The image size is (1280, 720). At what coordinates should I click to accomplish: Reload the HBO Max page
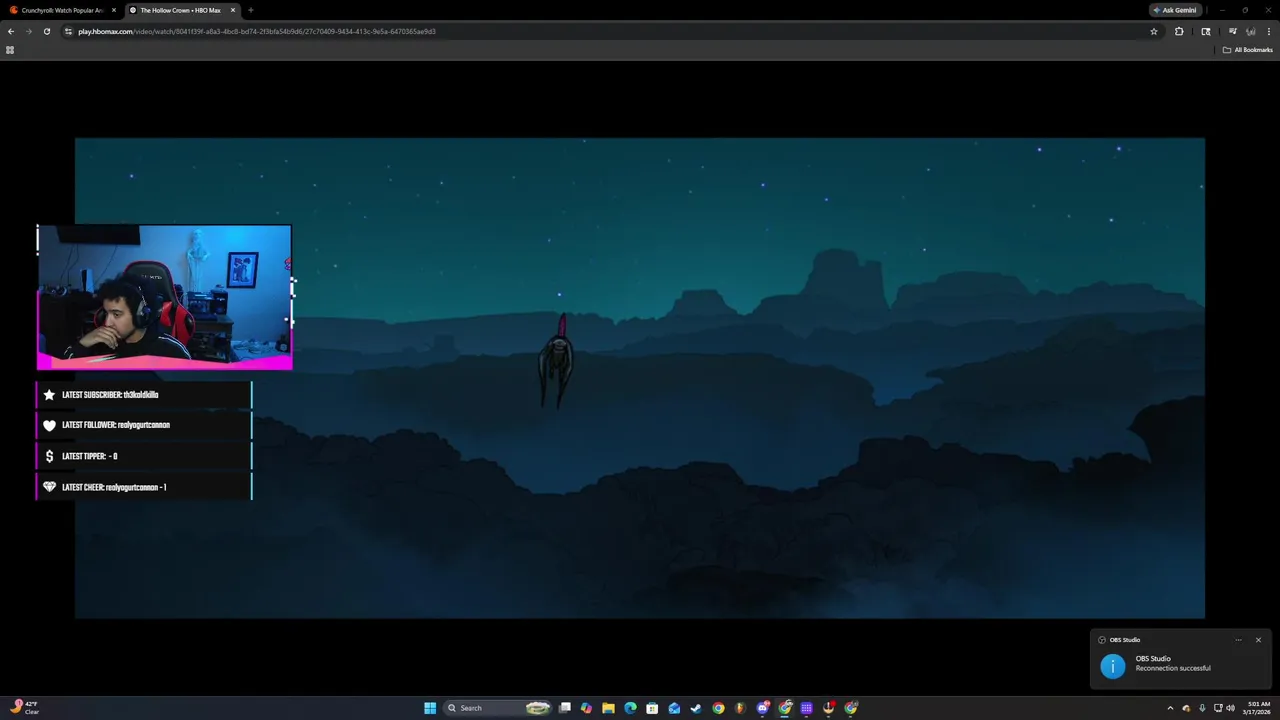pyautogui.click(x=46, y=31)
